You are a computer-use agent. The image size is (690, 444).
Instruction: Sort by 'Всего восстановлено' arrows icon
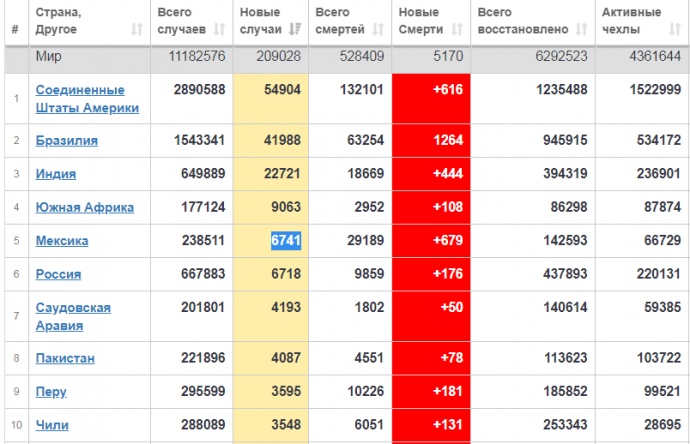[580, 29]
